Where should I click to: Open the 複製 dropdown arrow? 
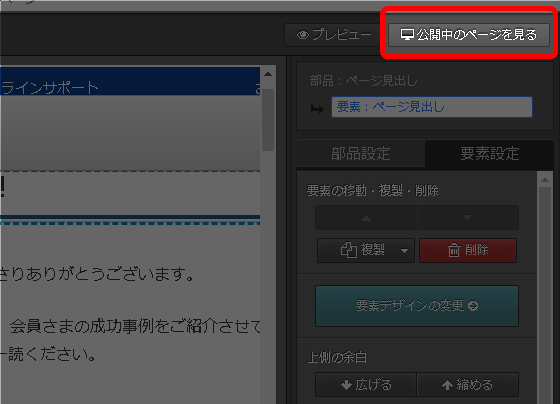404,251
